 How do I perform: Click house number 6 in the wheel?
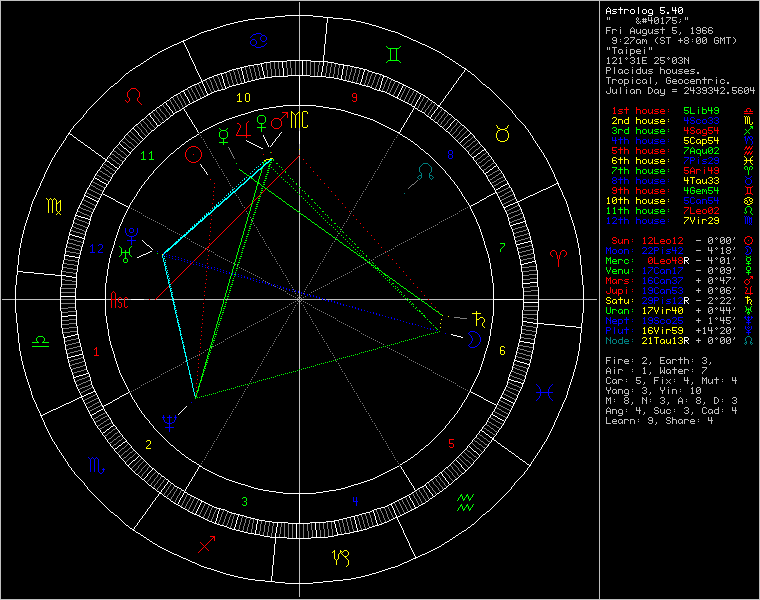coord(502,350)
